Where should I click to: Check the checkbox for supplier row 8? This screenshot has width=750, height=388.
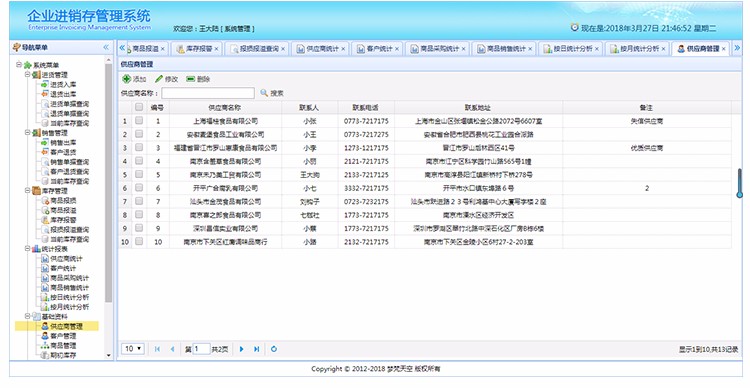click(139, 215)
